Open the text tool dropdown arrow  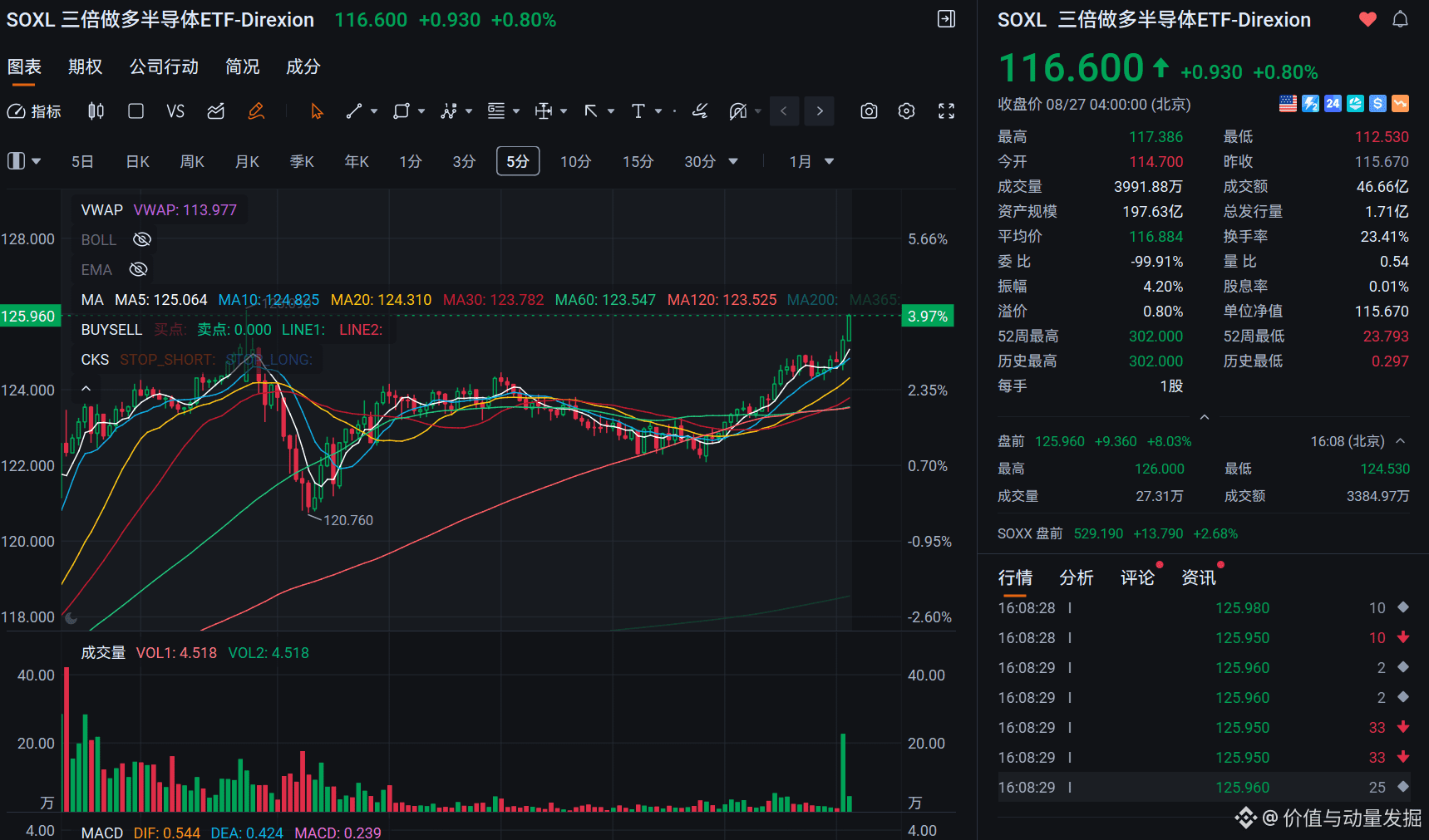[658, 111]
